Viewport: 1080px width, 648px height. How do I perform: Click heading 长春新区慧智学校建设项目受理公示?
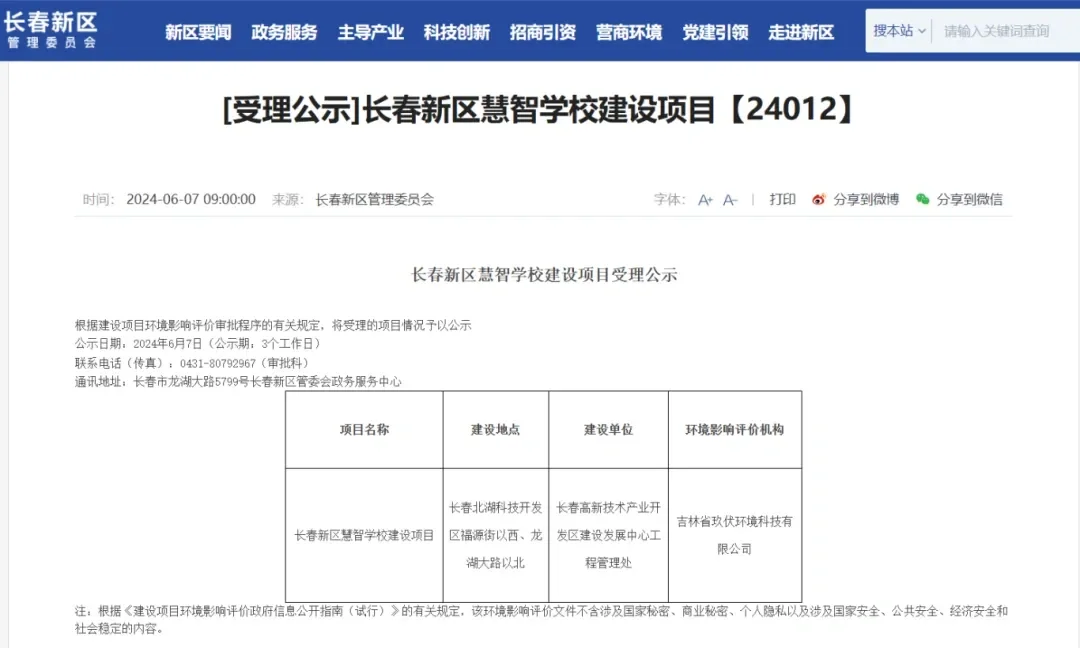544,275
